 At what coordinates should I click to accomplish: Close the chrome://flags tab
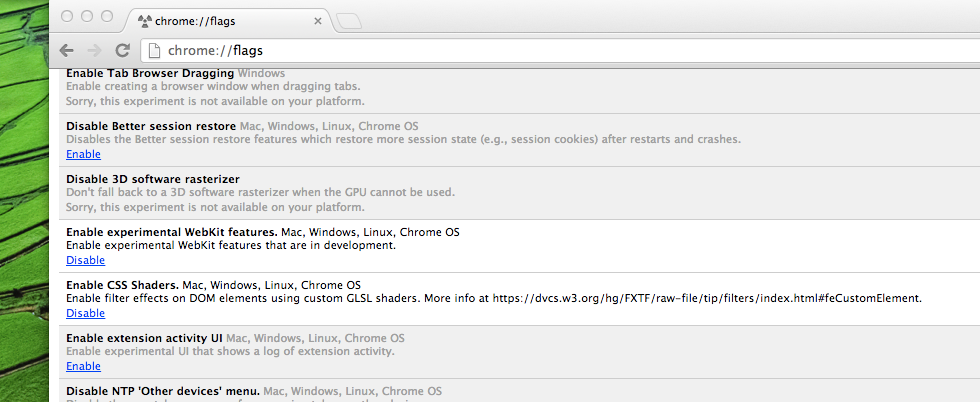click(x=319, y=20)
